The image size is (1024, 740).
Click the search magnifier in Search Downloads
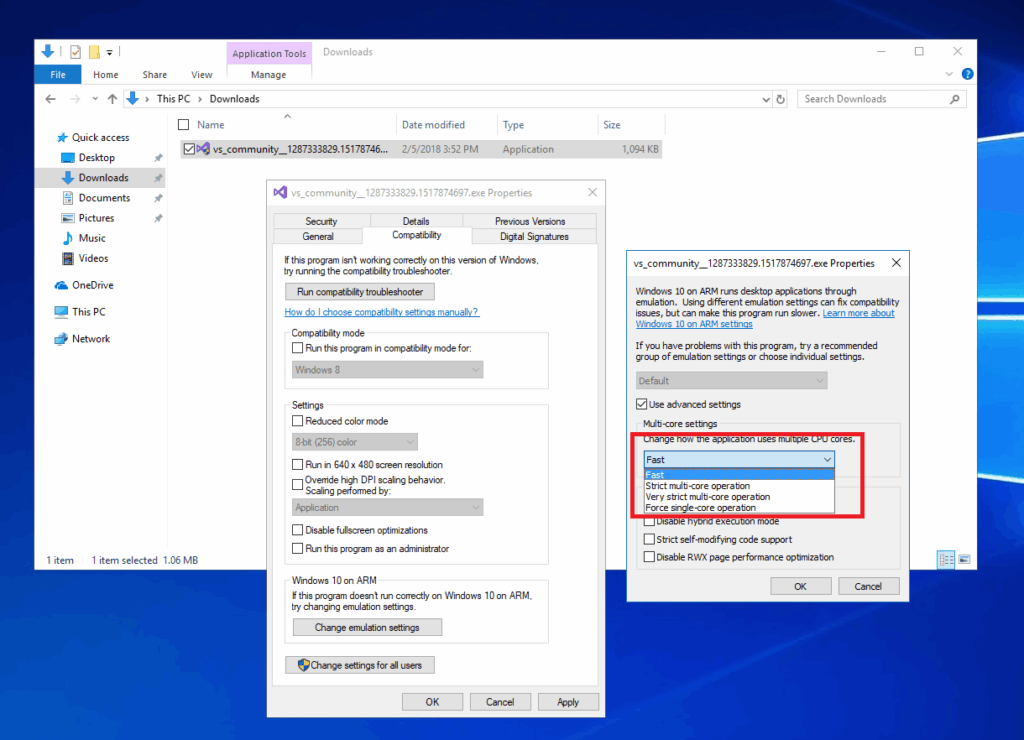(955, 99)
